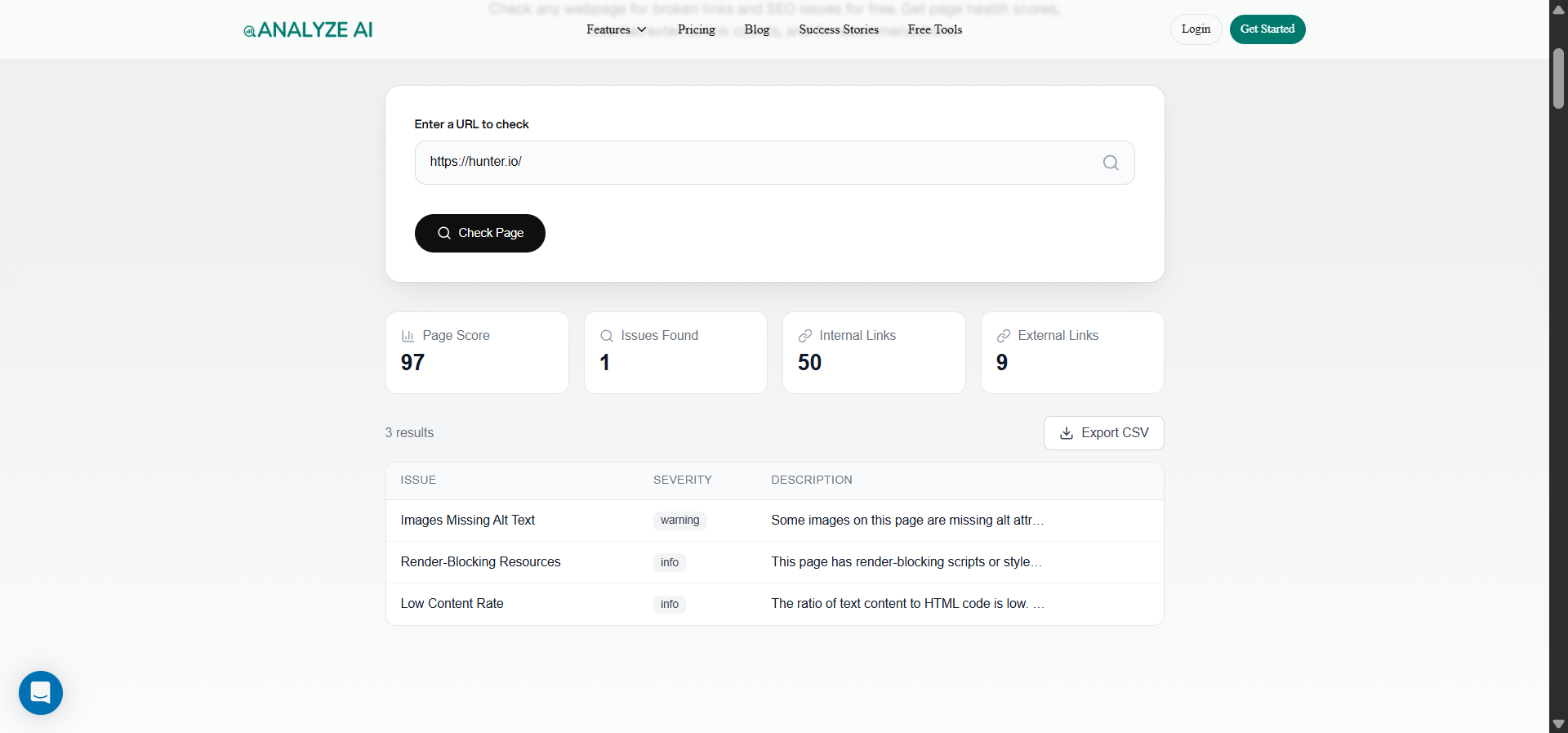Click the Internal Links value 50

(x=809, y=363)
